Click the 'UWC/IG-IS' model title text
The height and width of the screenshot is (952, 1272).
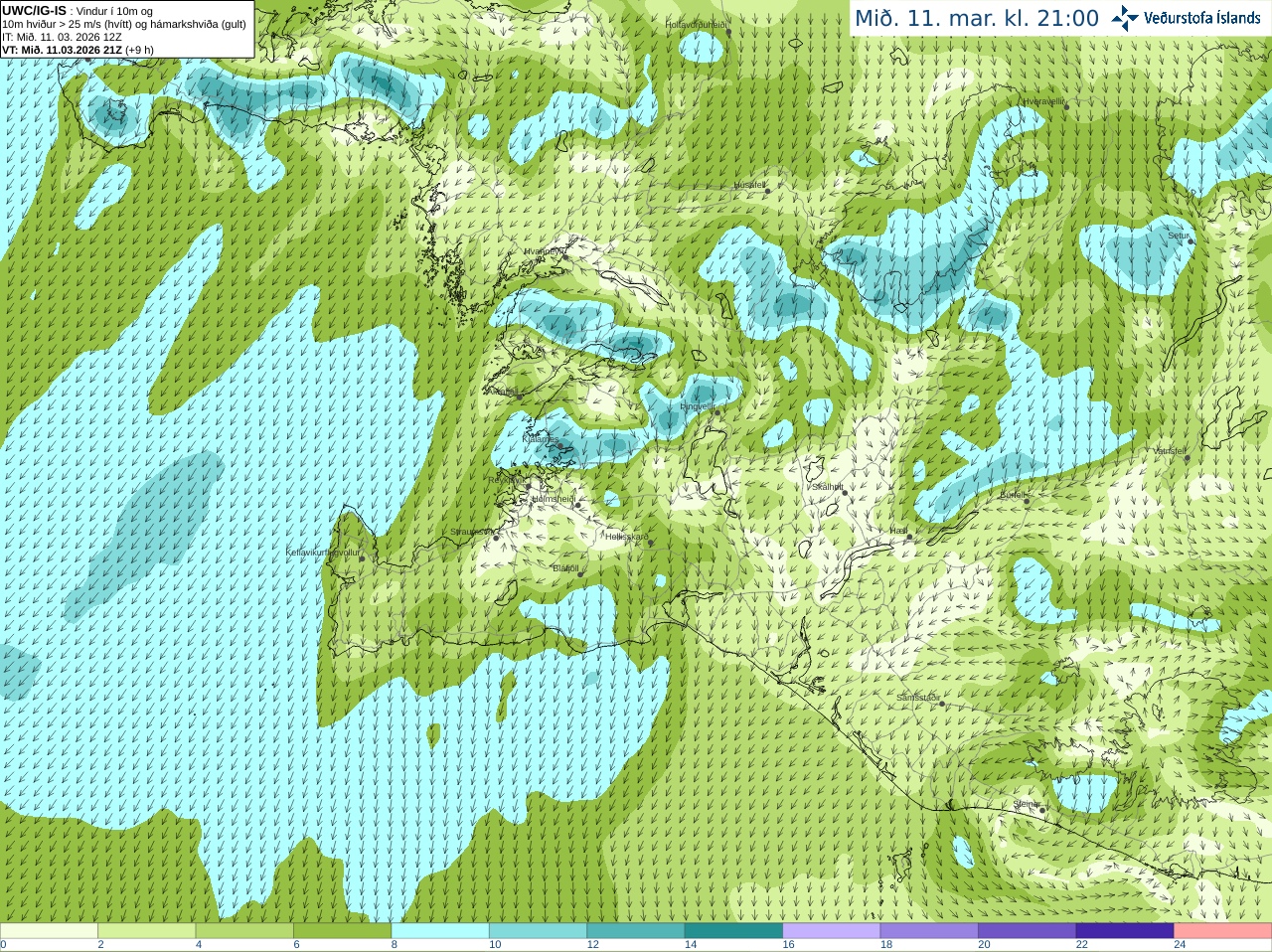pyautogui.click(x=34, y=10)
